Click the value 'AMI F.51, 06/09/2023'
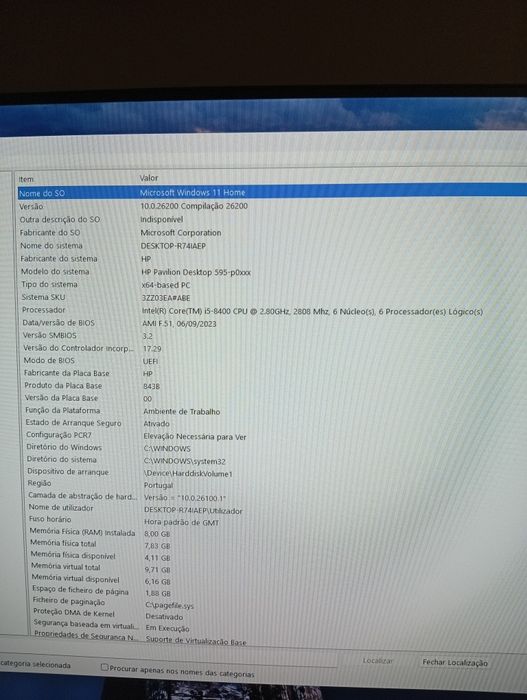This screenshot has width=527, height=700. (x=179, y=324)
